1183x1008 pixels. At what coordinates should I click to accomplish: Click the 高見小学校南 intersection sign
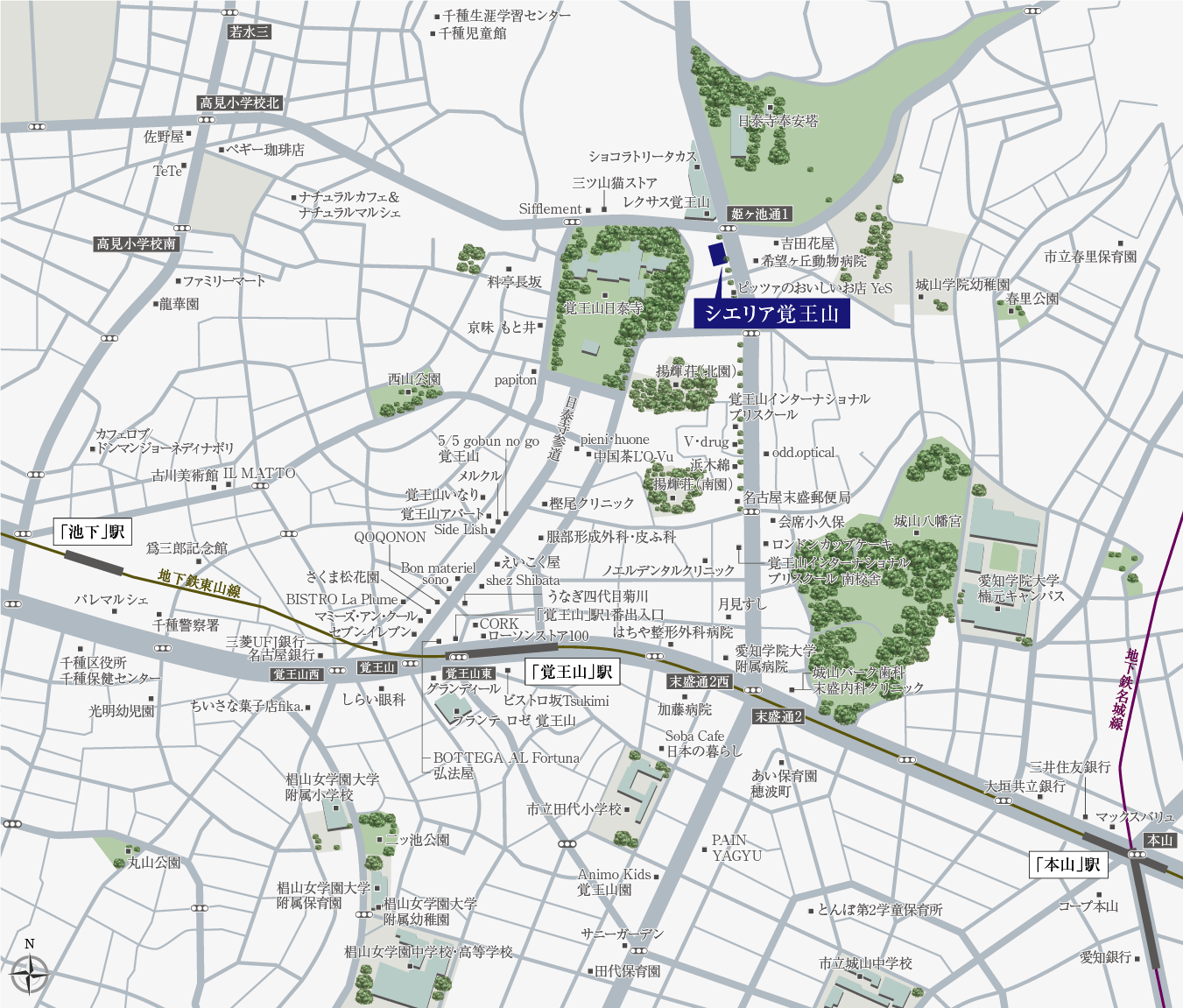click(x=137, y=244)
